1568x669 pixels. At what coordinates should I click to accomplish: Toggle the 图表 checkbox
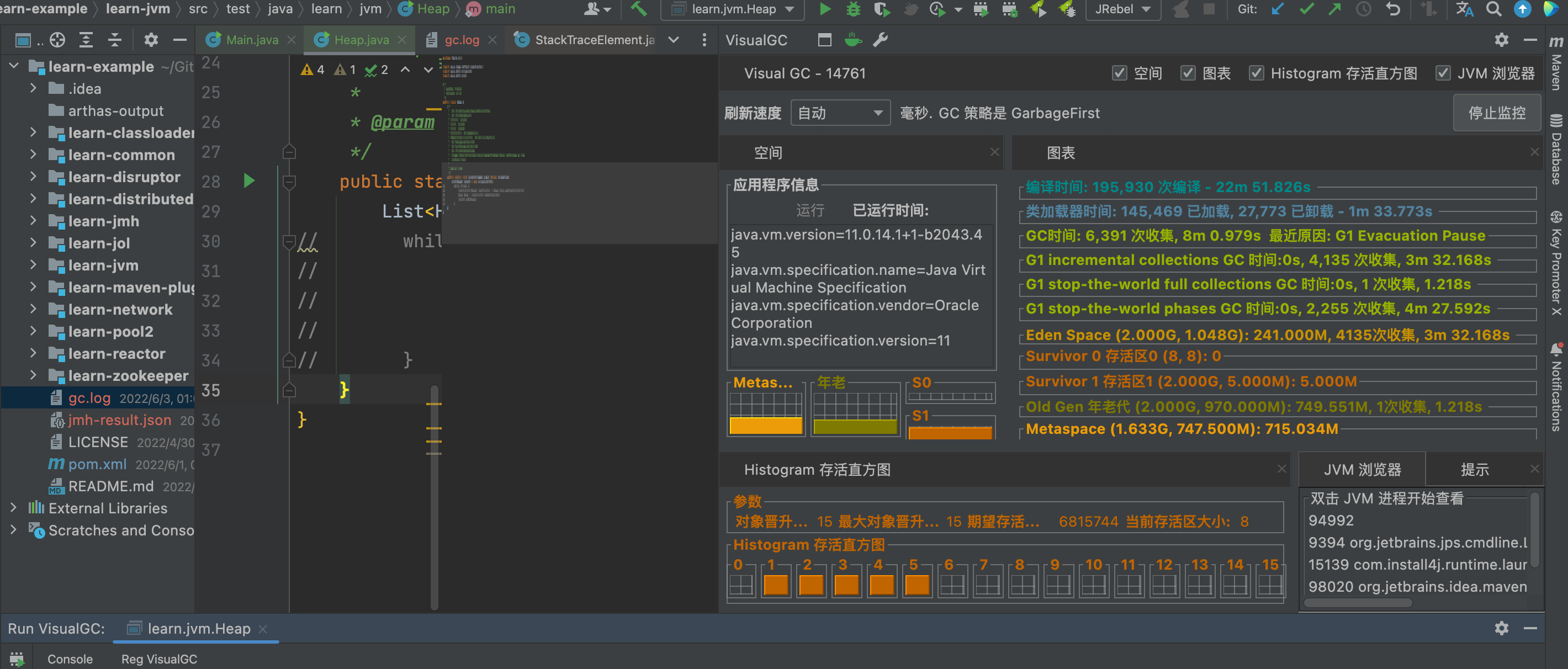click(x=1188, y=73)
